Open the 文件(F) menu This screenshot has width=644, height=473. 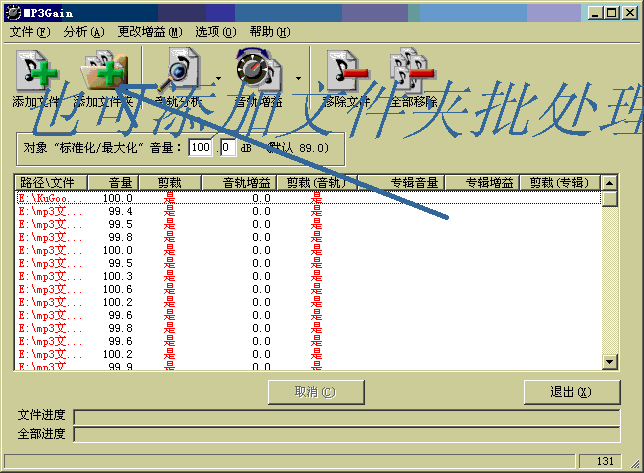tap(30, 32)
